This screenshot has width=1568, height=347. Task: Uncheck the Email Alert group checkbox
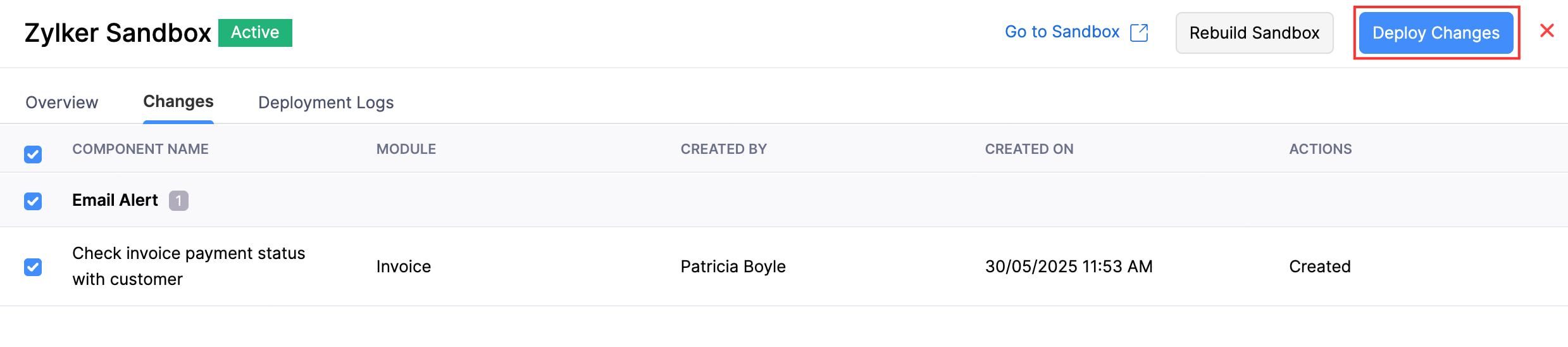pos(33,201)
